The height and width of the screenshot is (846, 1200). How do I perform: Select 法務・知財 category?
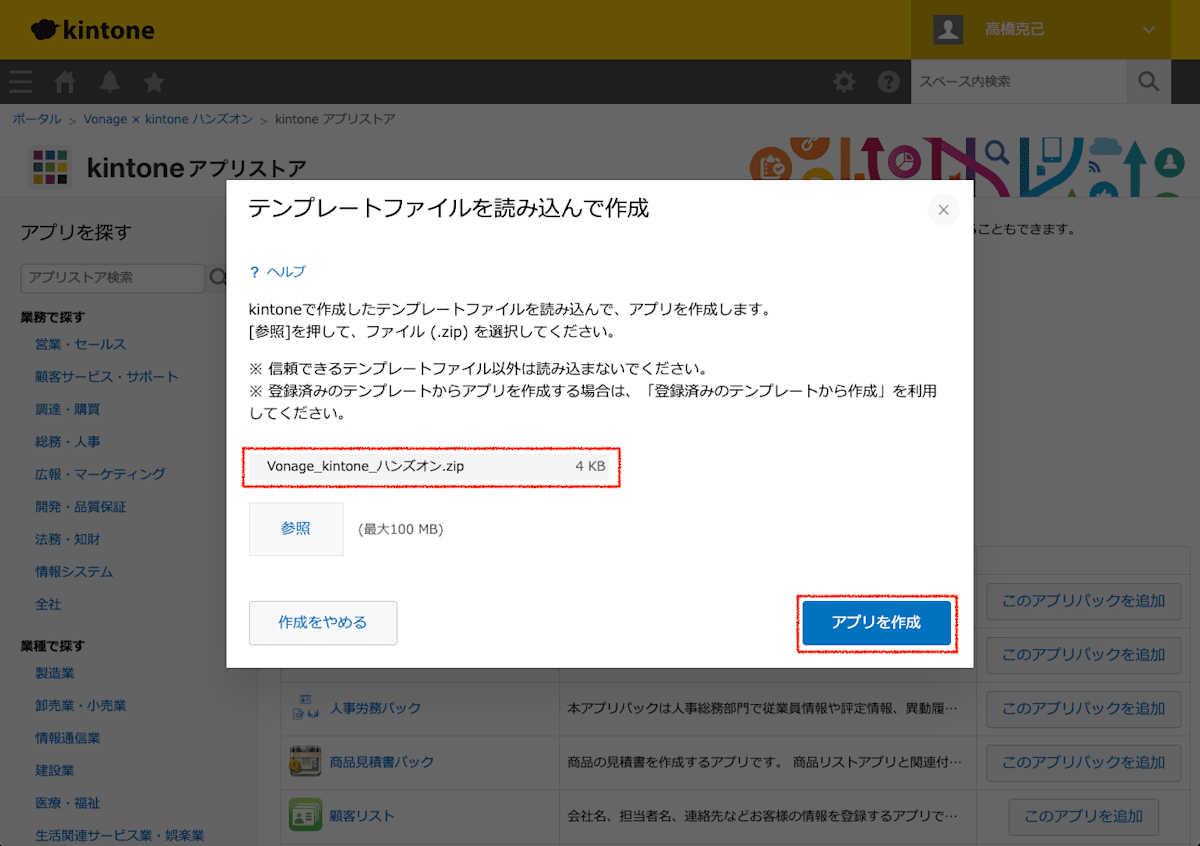68,539
